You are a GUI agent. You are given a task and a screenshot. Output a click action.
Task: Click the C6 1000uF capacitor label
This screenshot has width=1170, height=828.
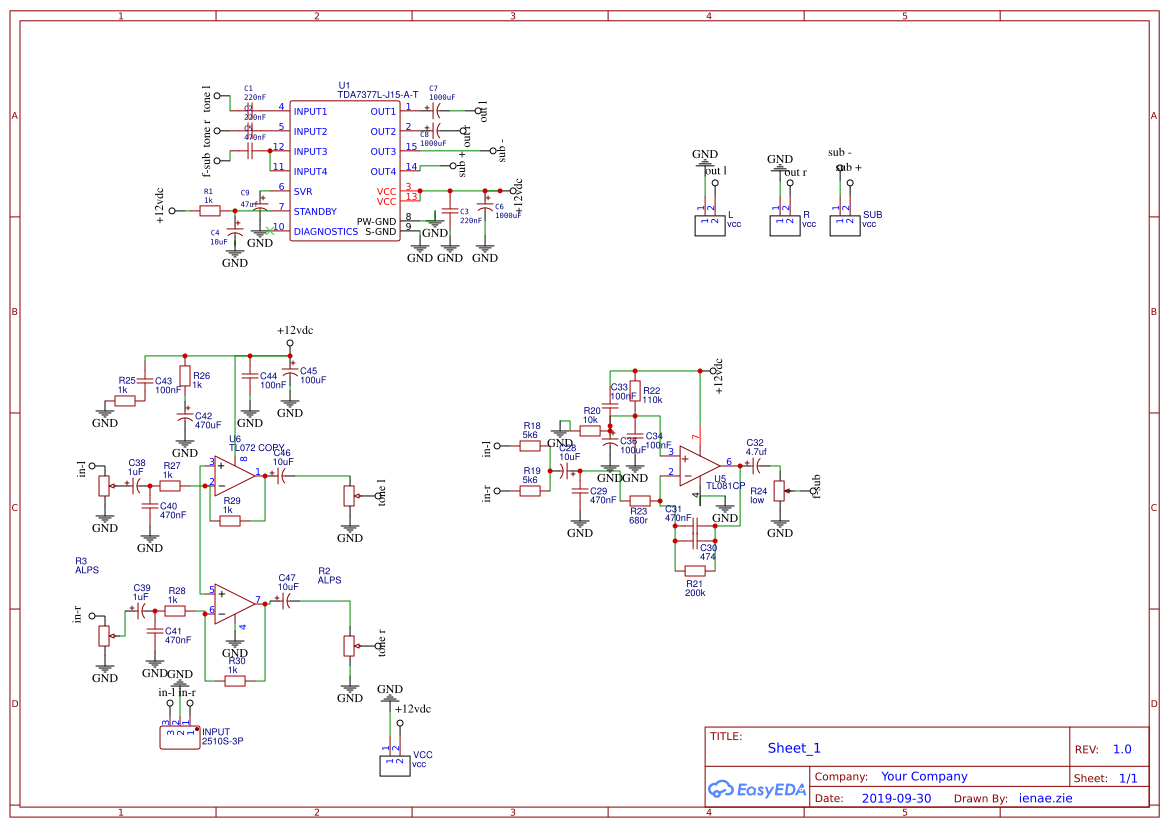coord(507,211)
